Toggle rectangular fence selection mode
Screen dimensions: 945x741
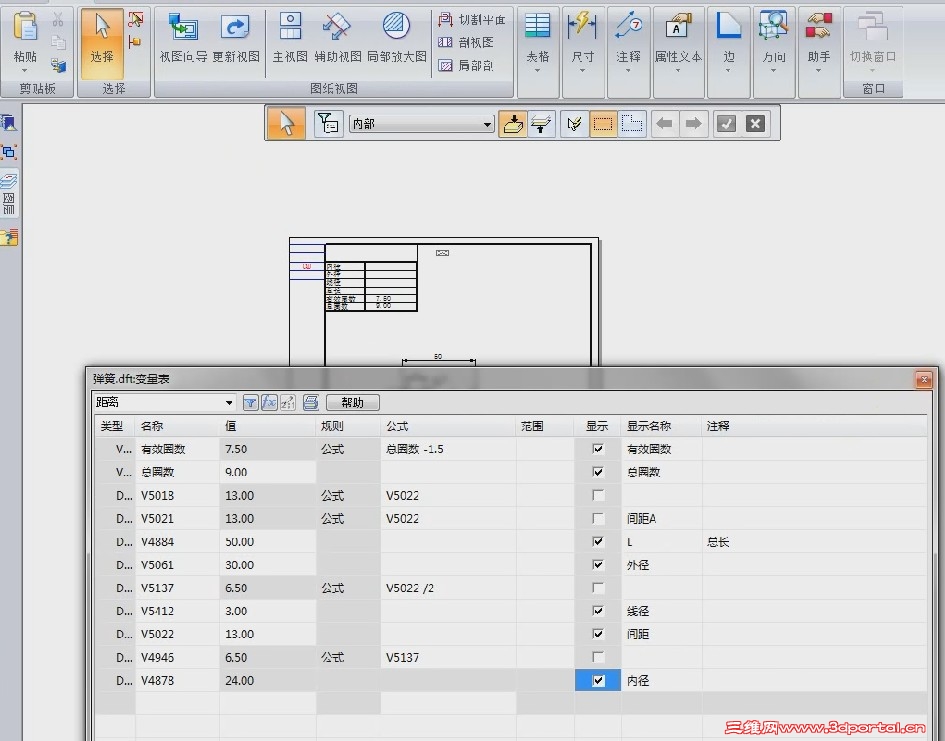pyautogui.click(x=603, y=124)
